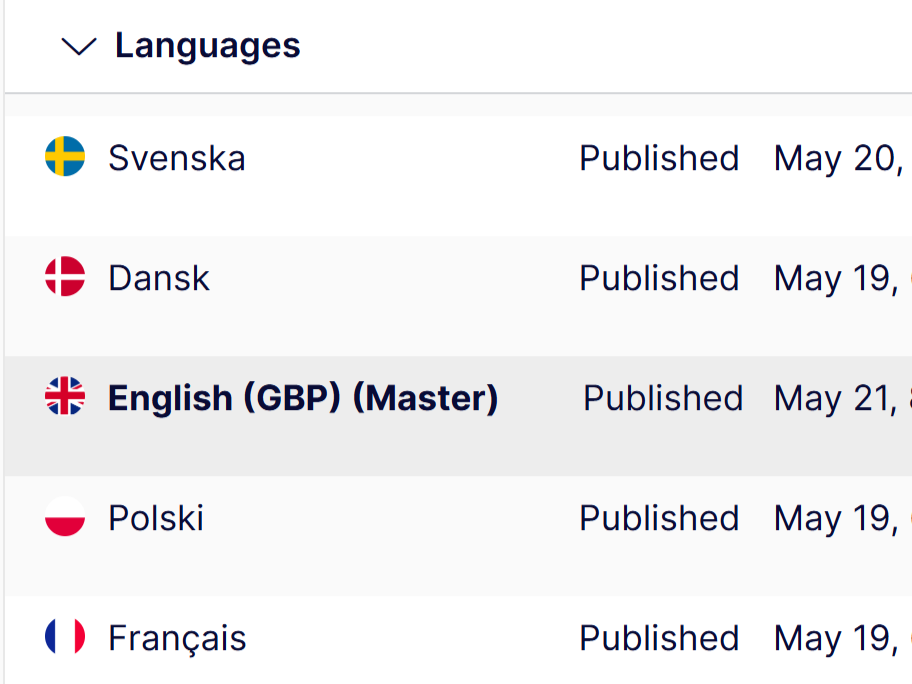Click the Polish flag icon
This screenshot has height=684, width=912.
(65, 516)
